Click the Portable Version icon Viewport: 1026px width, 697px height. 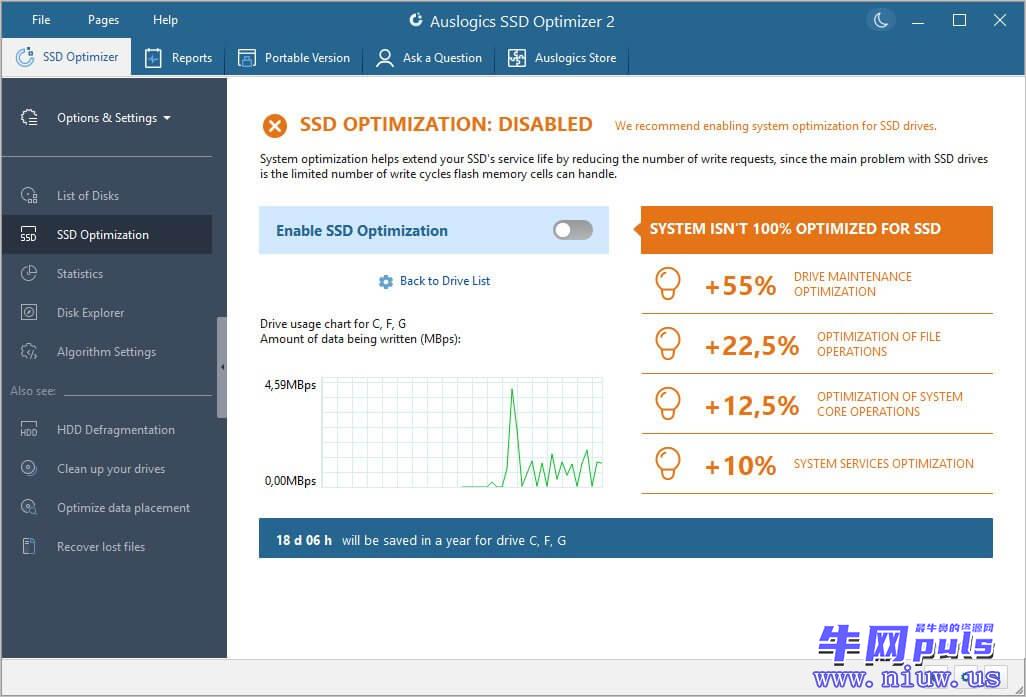(247, 58)
